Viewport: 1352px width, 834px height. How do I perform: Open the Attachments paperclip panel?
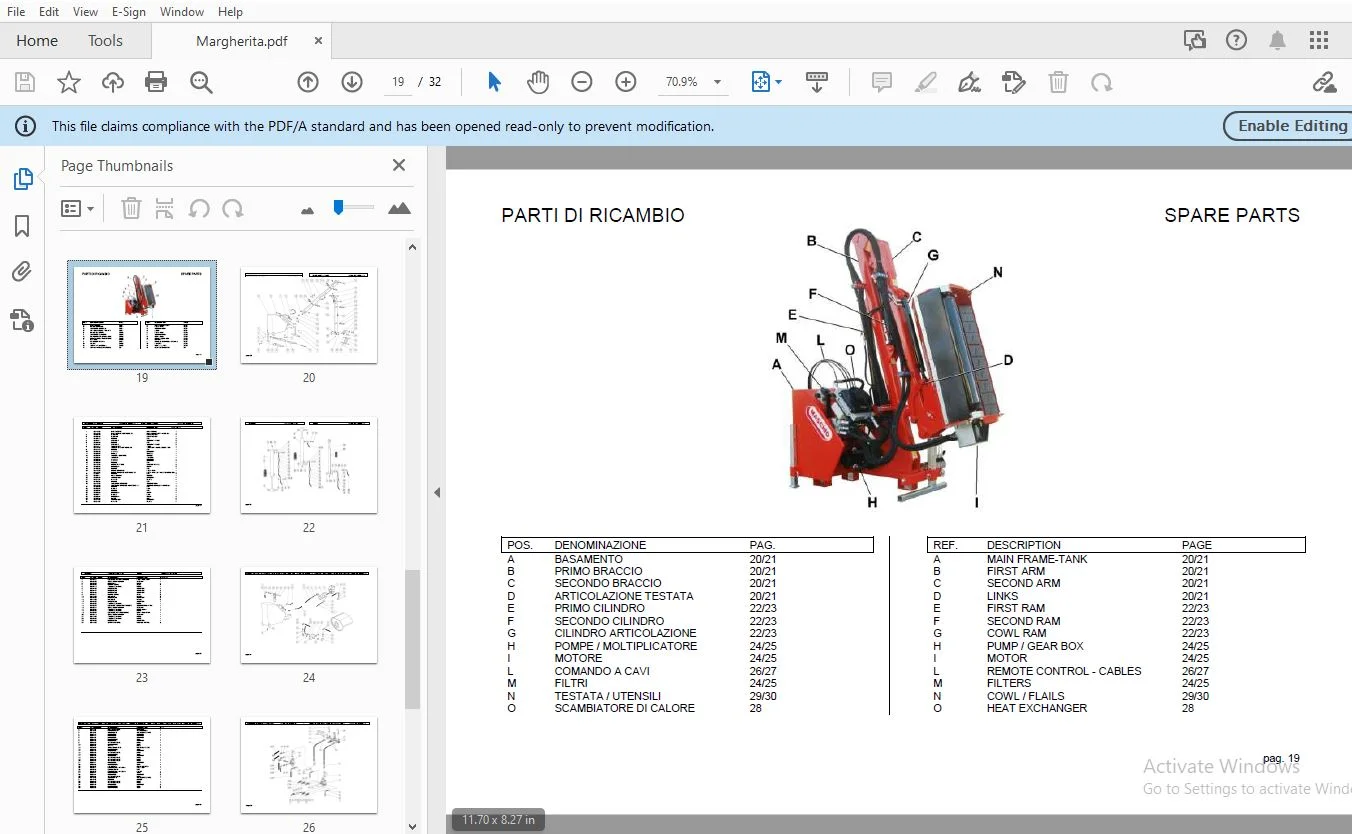pos(22,272)
